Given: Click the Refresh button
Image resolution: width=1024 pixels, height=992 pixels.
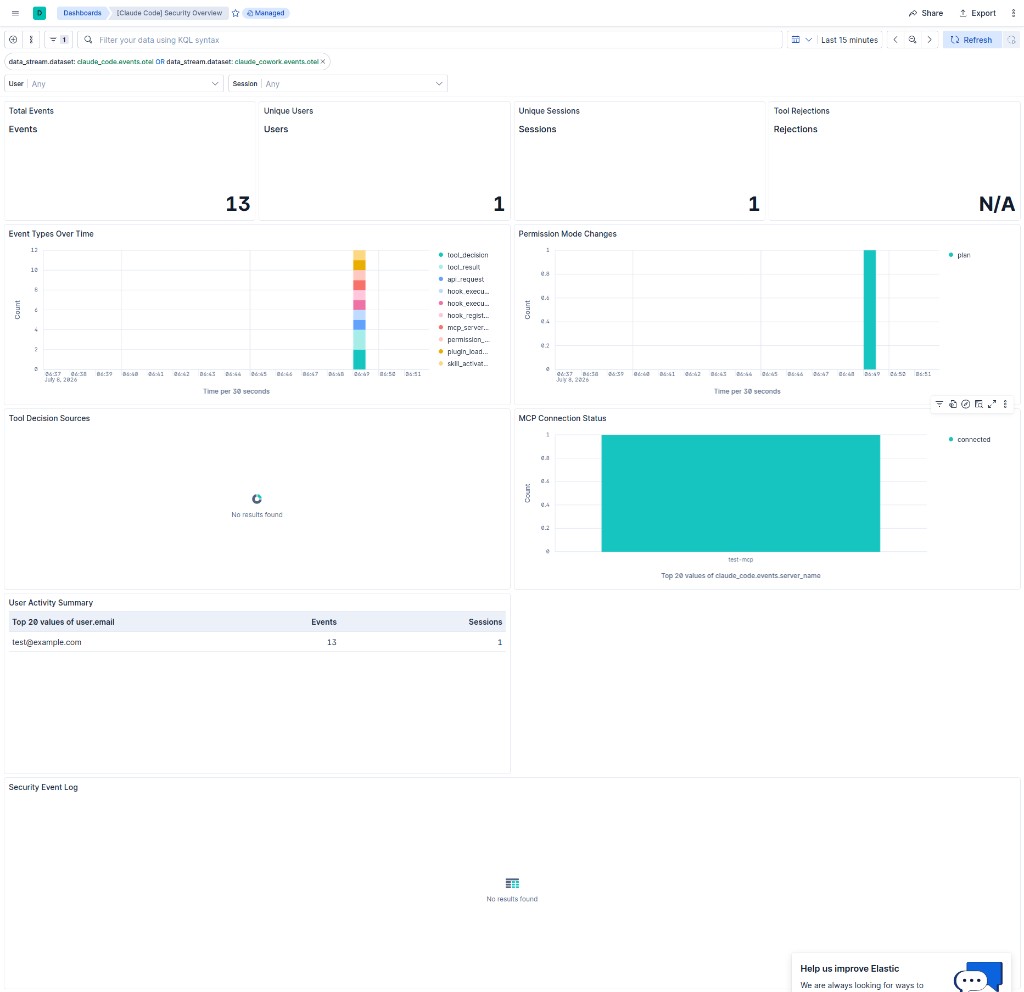Looking at the screenshot, I should [971, 40].
